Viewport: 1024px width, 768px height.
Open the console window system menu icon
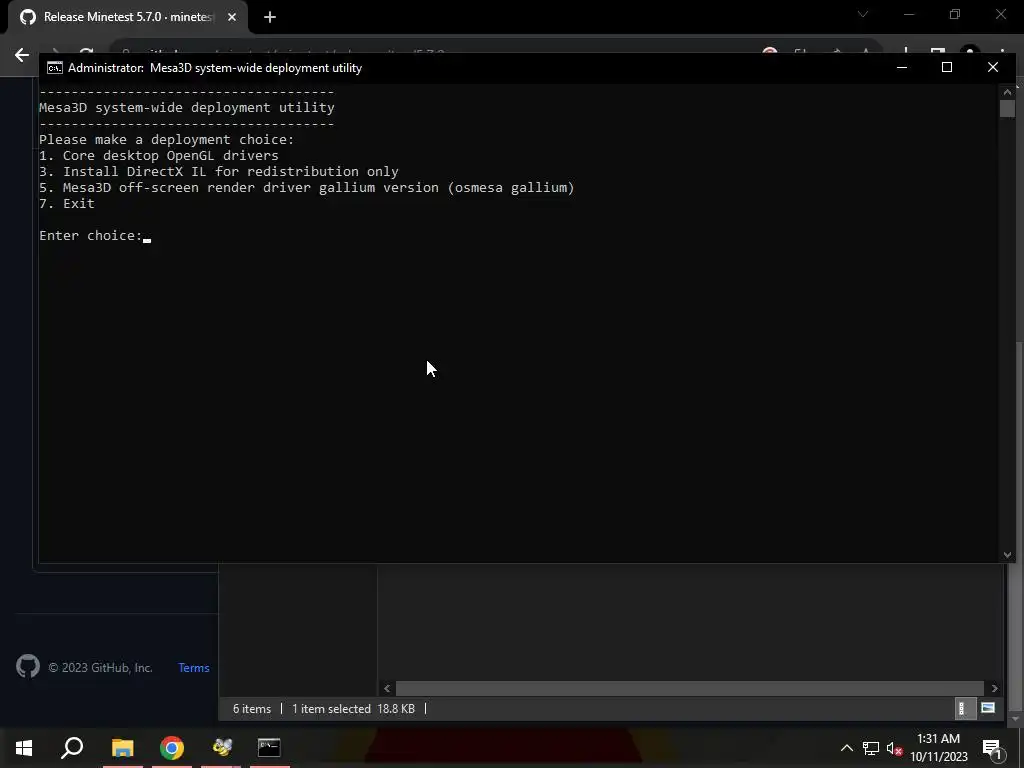coord(55,68)
